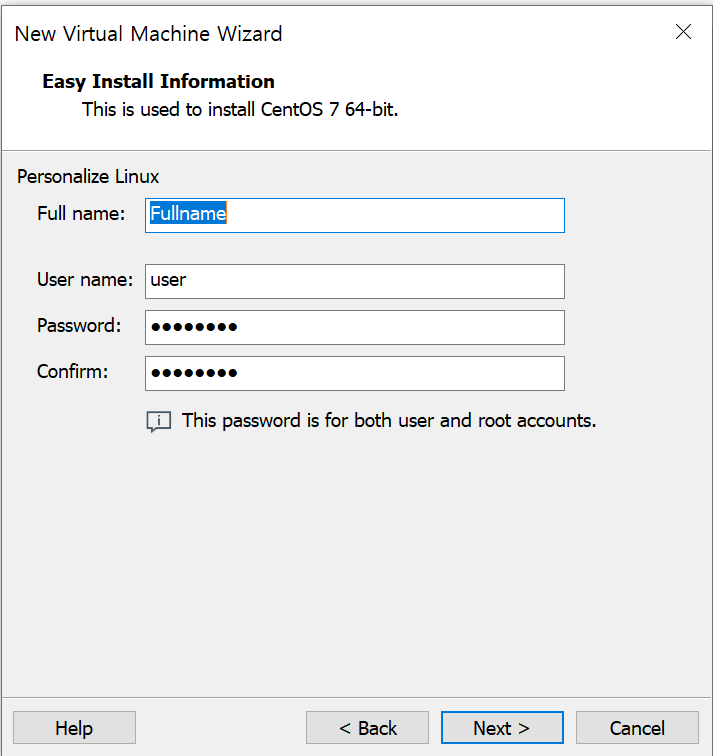
Task: Click the 'Personalize Linux' group label
Action: pos(88,177)
